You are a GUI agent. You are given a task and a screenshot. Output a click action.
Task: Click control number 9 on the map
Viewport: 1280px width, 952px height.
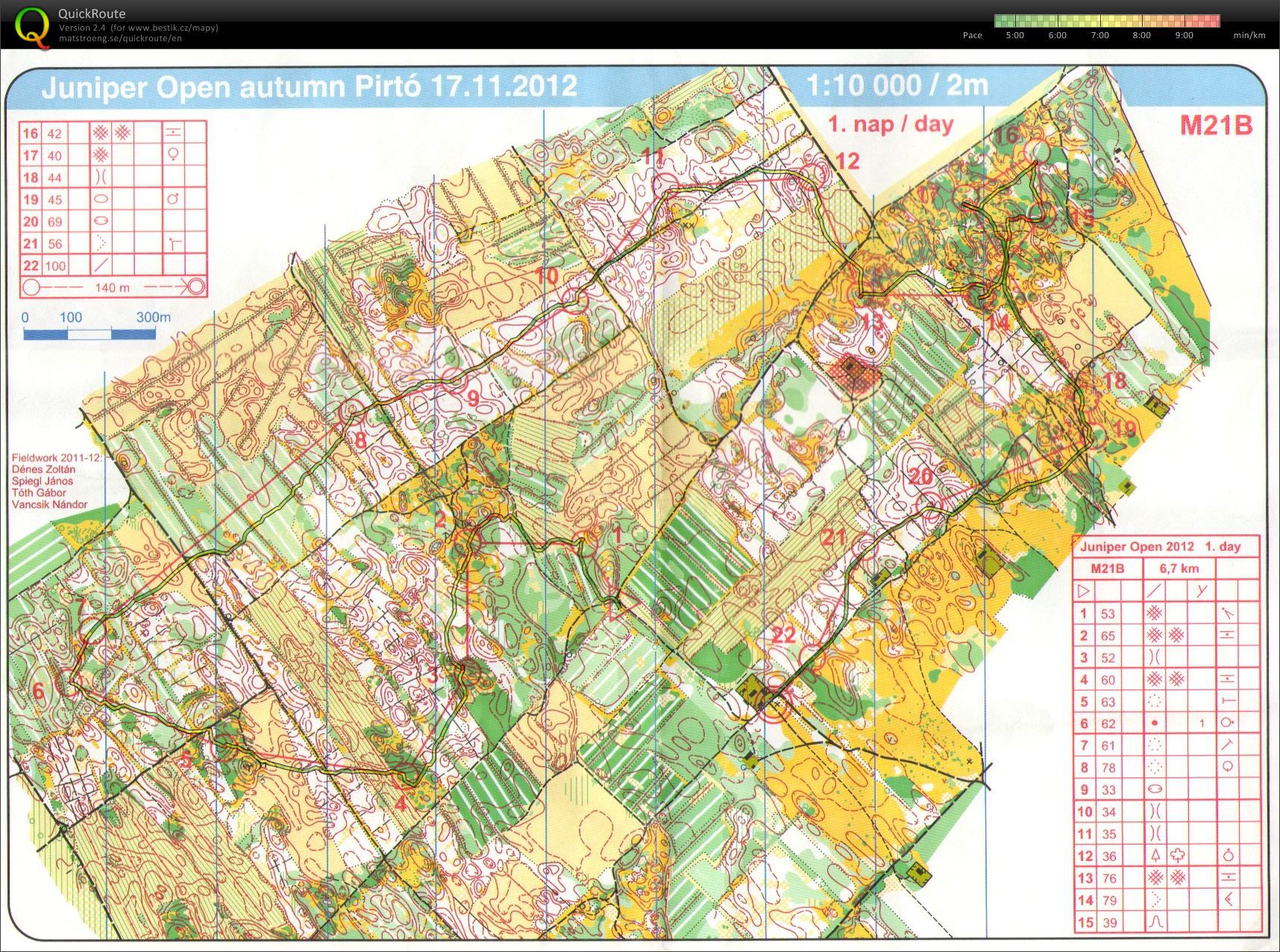coord(473,398)
